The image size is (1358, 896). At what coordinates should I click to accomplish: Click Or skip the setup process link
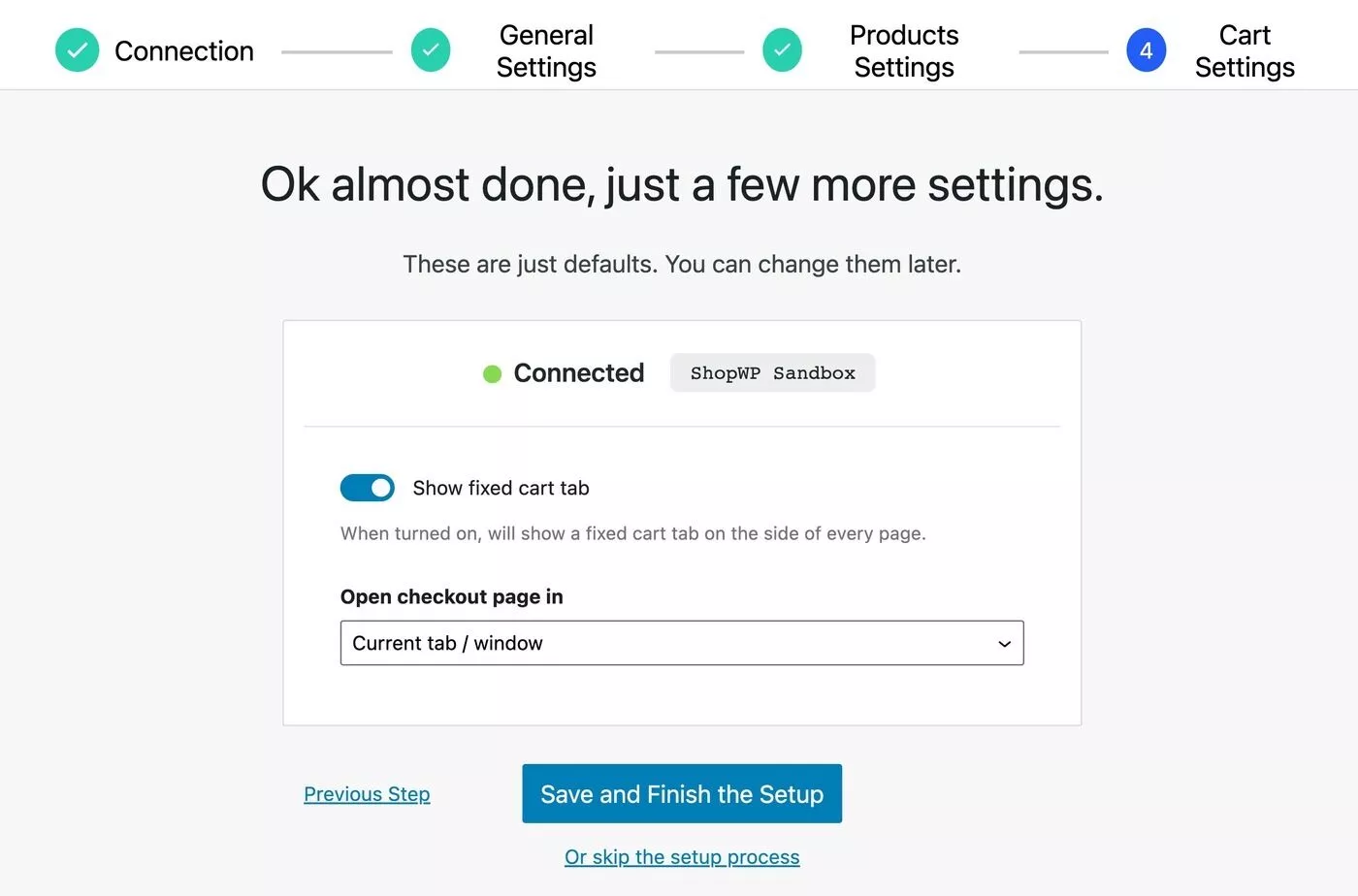tap(682, 857)
